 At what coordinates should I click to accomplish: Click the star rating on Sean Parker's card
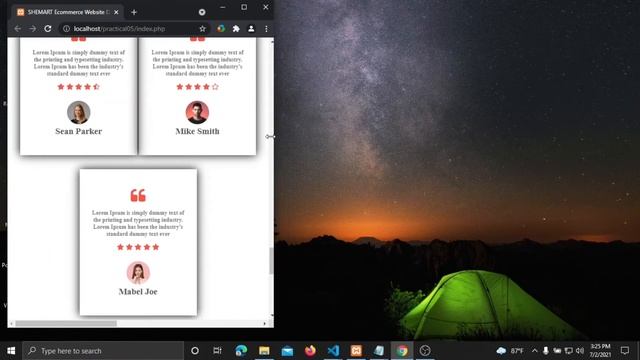pyautogui.click(x=78, y=87)
